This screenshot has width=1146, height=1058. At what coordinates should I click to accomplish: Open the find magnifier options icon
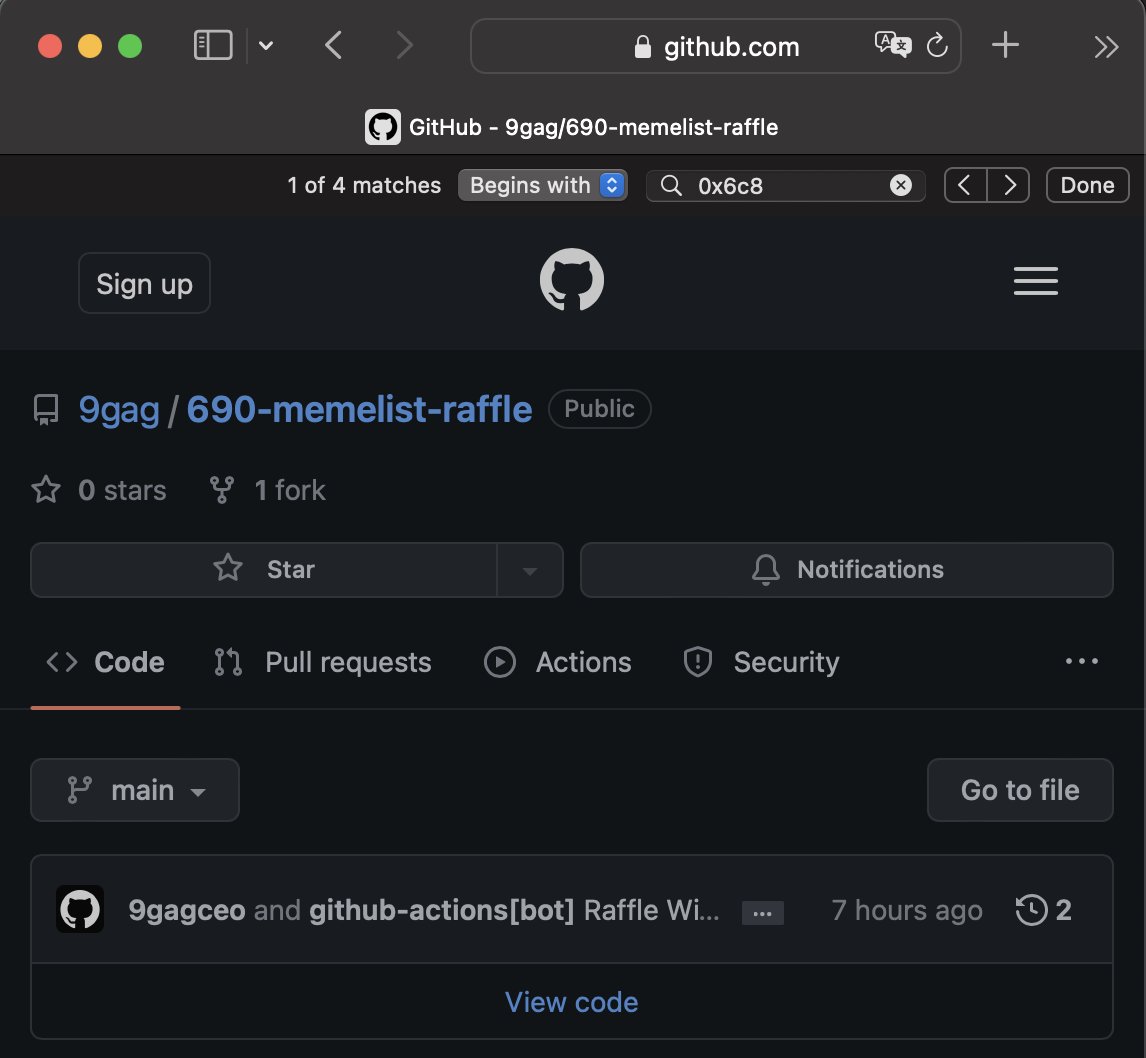click(x=671, y=186)
